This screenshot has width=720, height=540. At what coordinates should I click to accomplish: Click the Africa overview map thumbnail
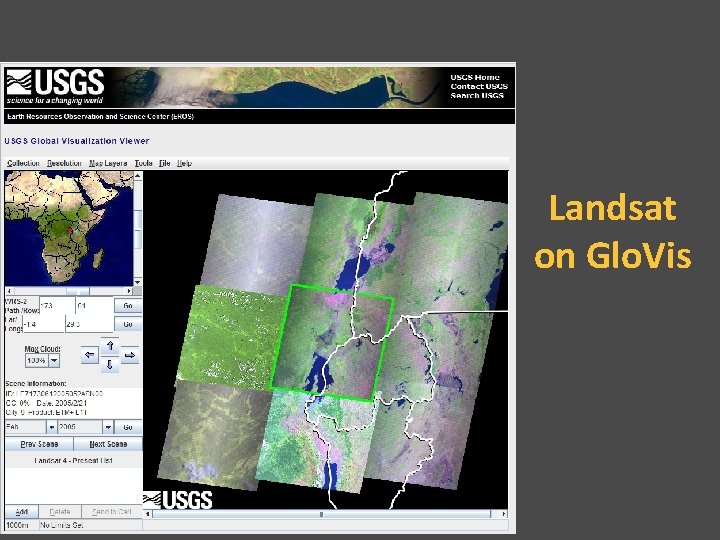(x=69, y=229)
